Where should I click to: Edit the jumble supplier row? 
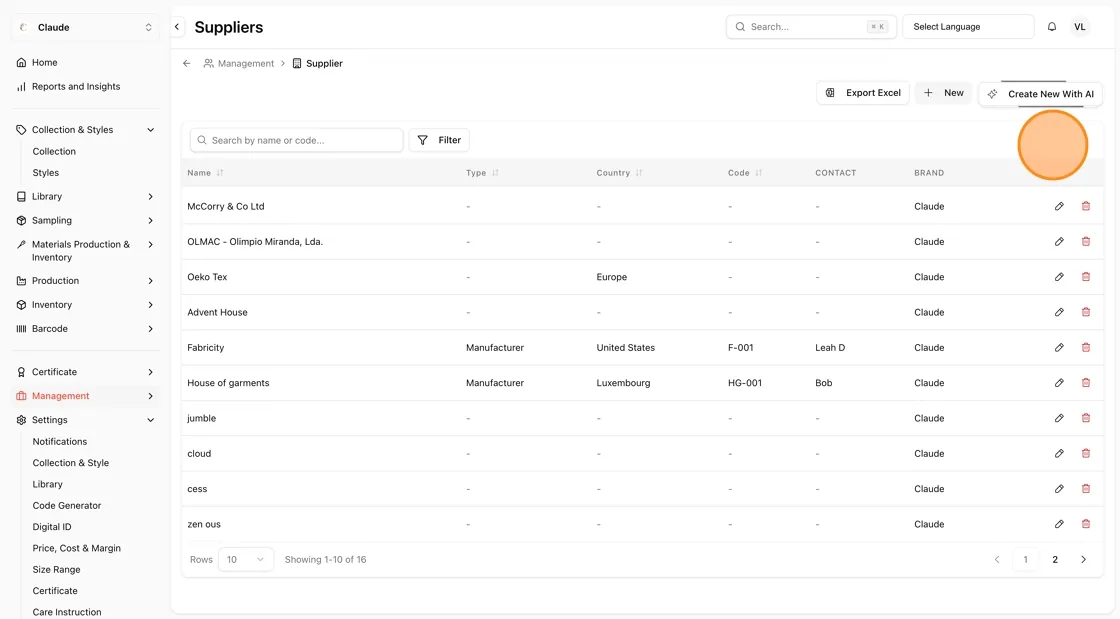click(1059, 418)
